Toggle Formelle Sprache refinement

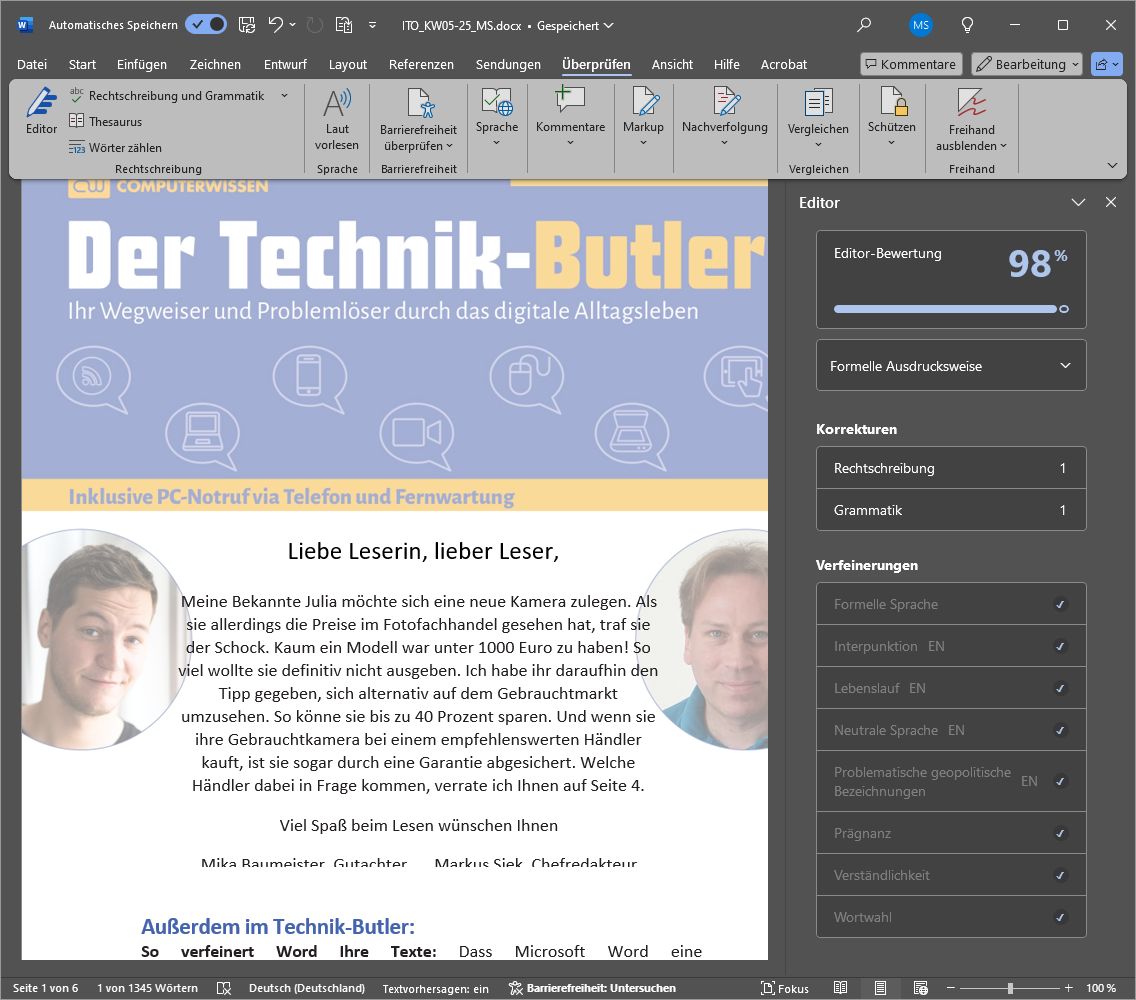tap(951, 604)
